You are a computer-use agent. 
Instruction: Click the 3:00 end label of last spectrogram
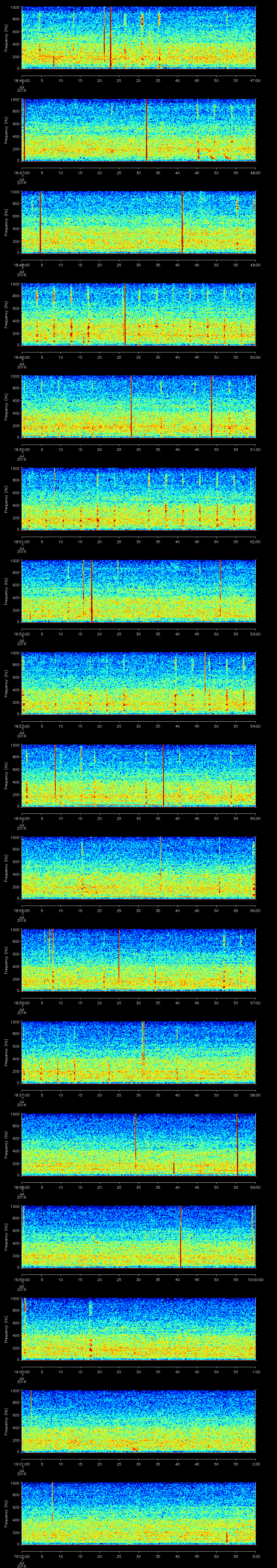tap(255, 1556)
